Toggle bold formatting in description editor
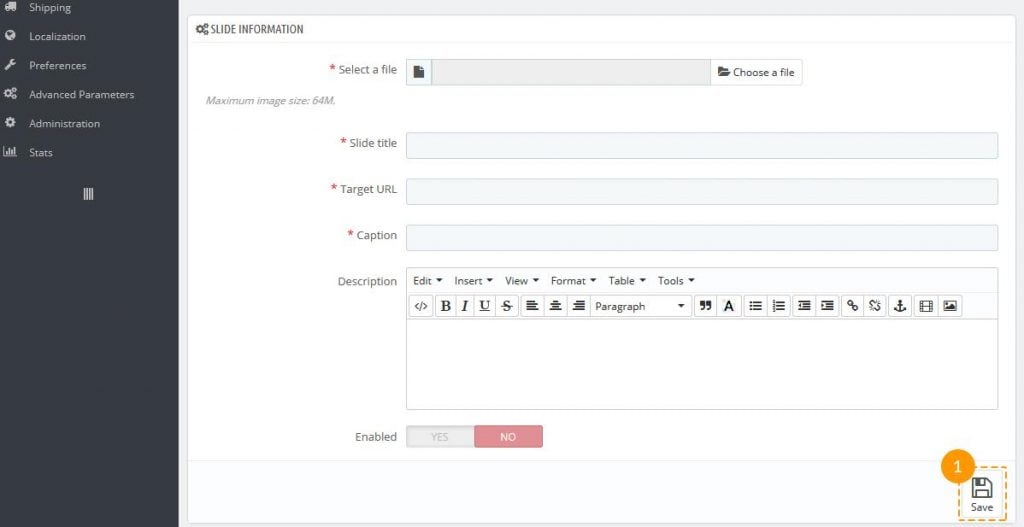 446,306
